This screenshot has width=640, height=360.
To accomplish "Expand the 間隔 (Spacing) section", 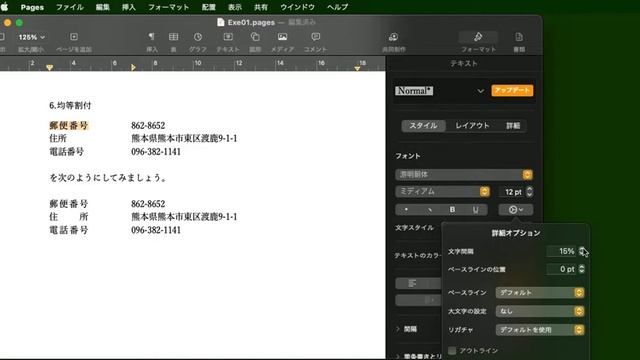I will pyautogui.click(x=398, y=329).
